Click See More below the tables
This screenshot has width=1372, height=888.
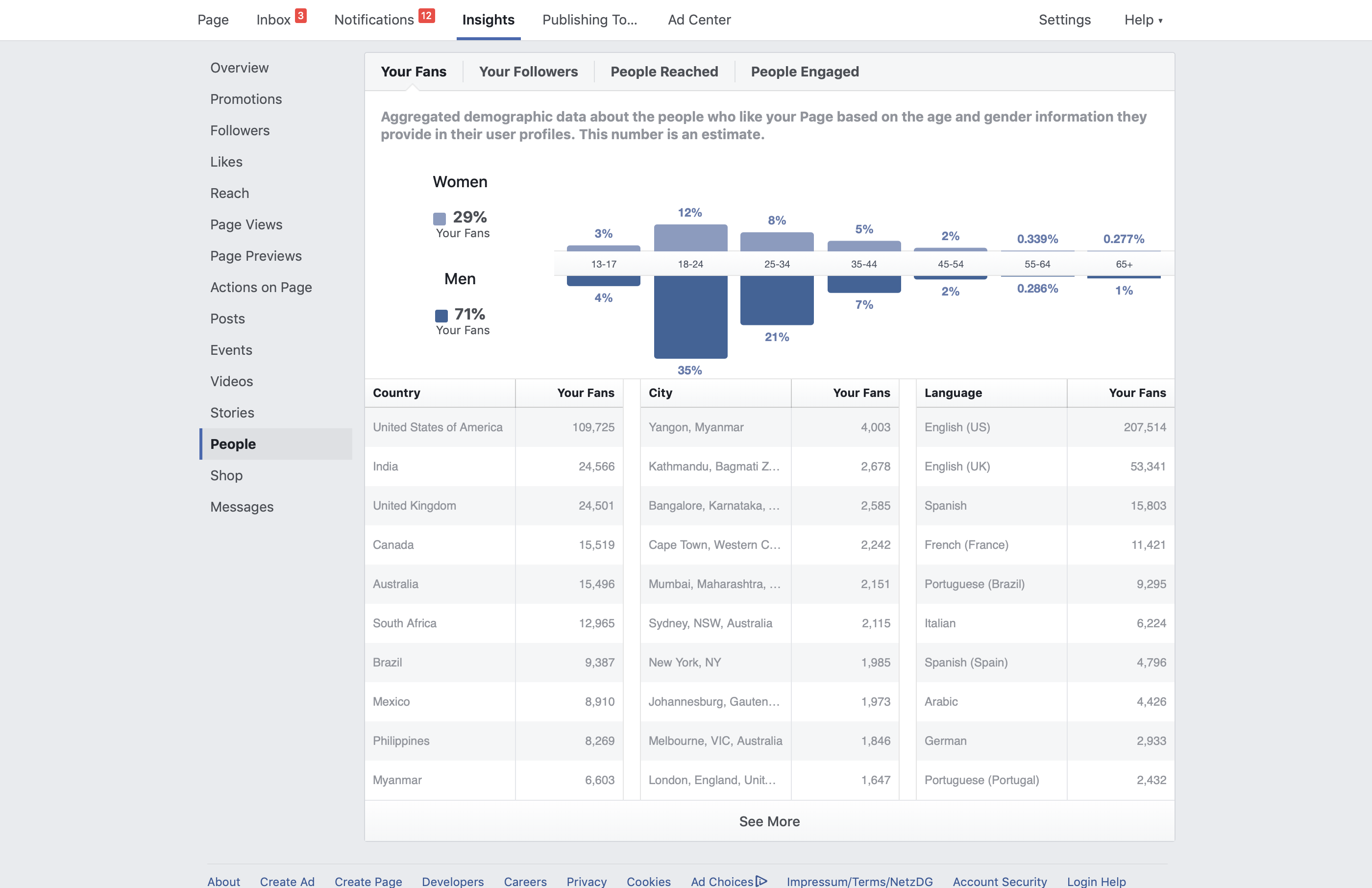pyautogui.click(x=770, y=821)
